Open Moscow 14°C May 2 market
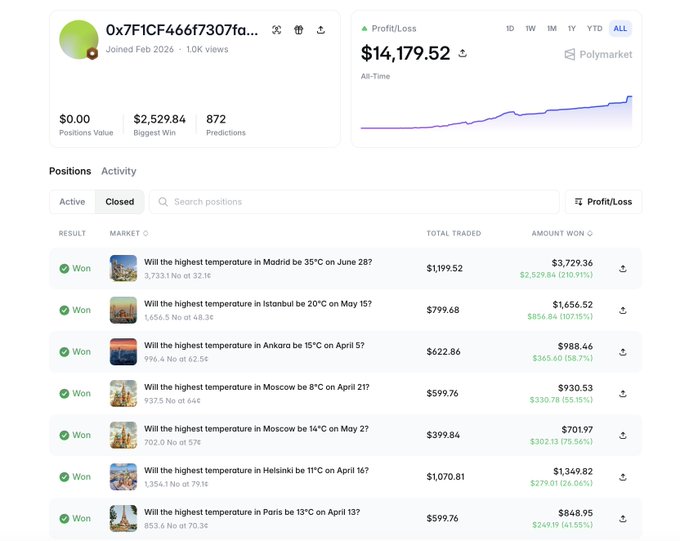680x541 pixels. [x=256, y=429]
